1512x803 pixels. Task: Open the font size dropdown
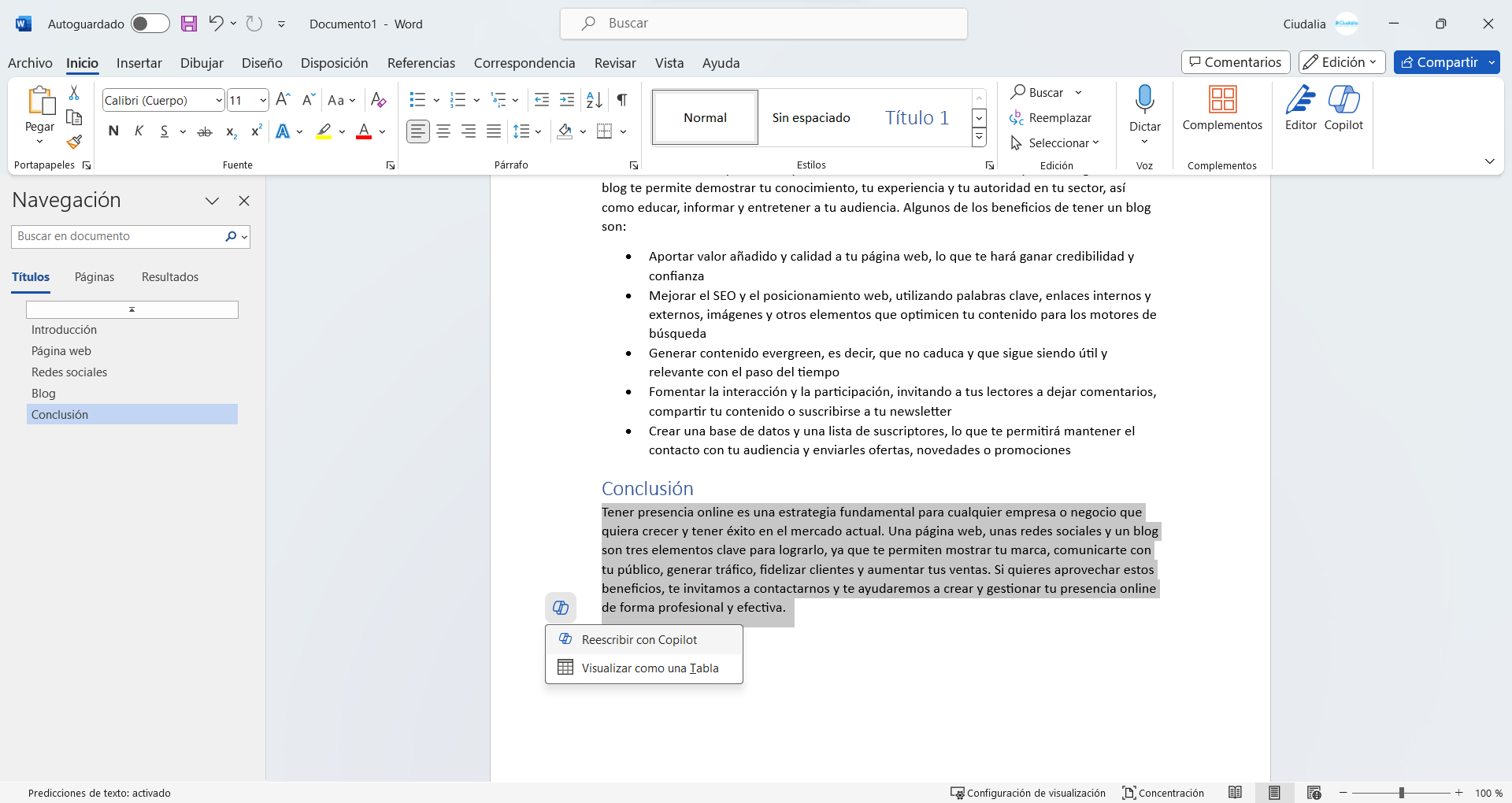[x=263, y=100]
